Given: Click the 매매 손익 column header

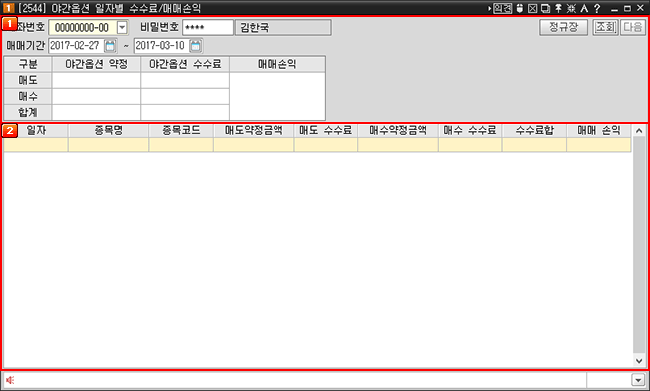Looking at the screenshot, I should pyautogui.click(x=599, y=131).
